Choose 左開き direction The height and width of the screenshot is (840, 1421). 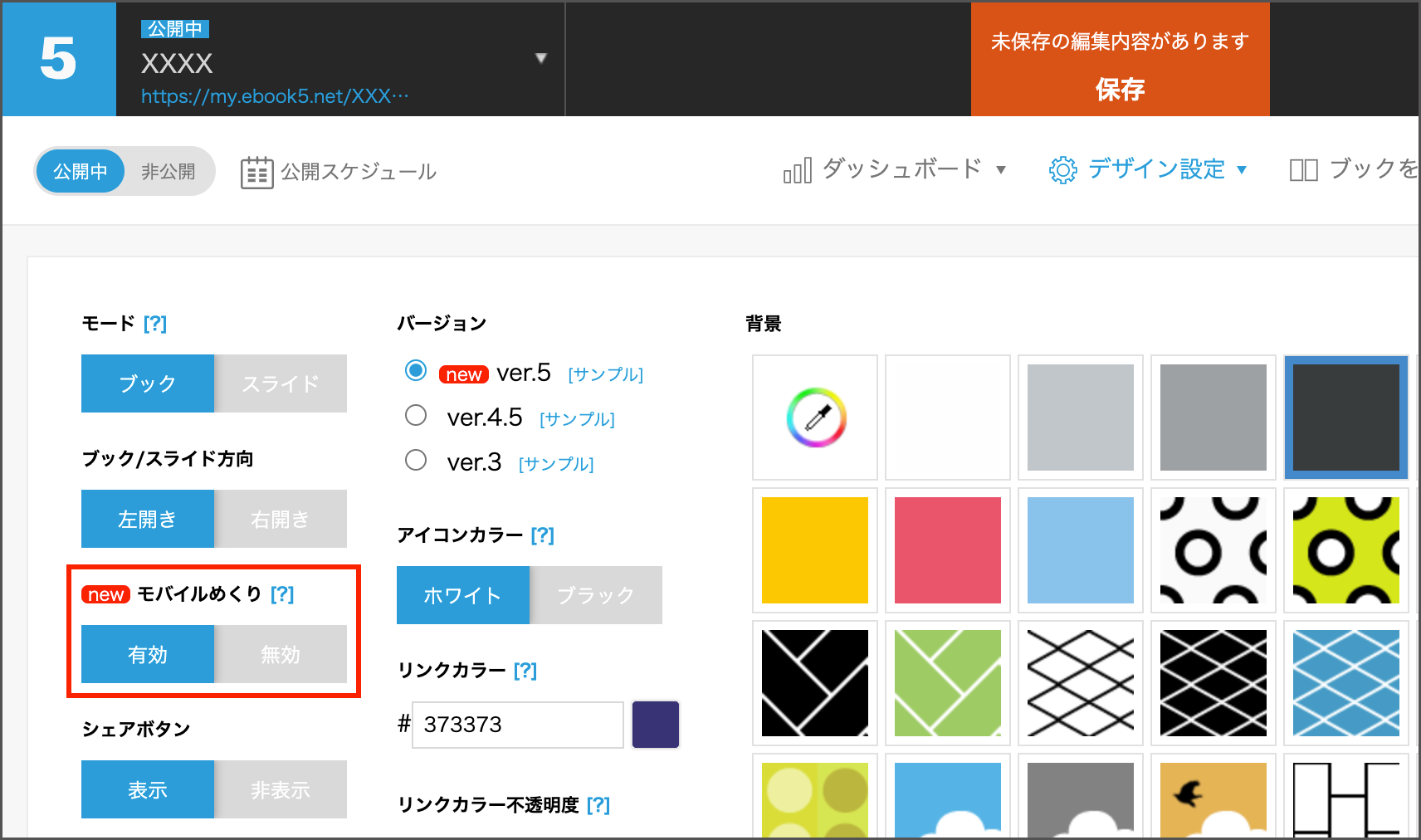pos(148,519)
